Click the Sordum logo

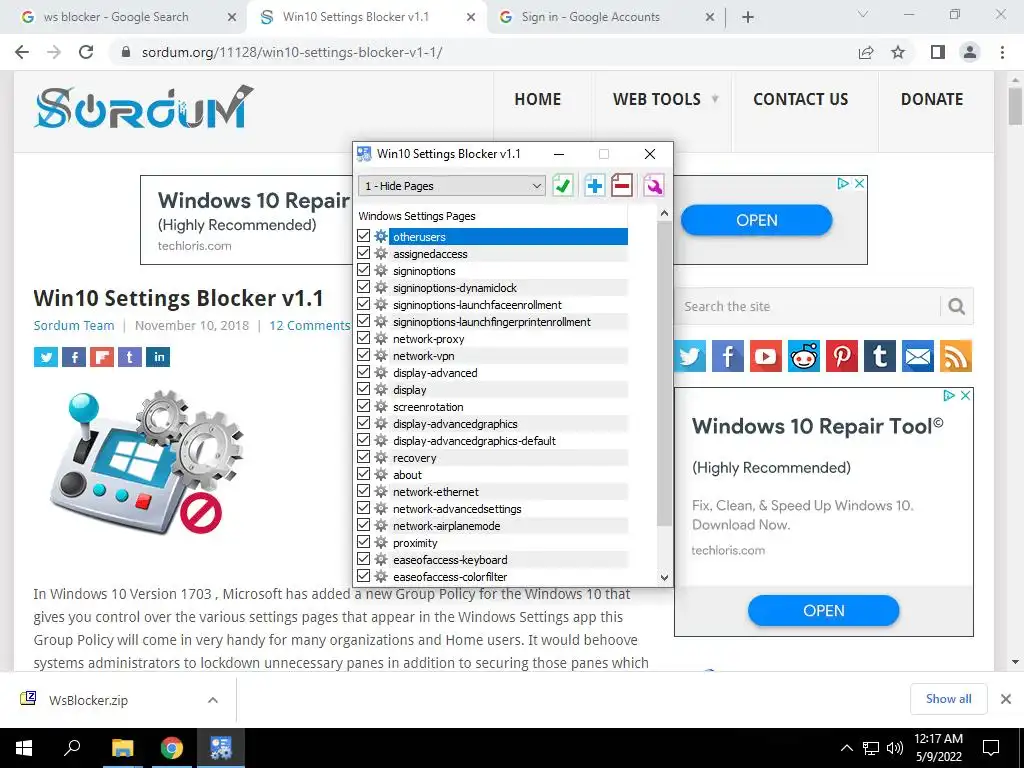point(144,107)
